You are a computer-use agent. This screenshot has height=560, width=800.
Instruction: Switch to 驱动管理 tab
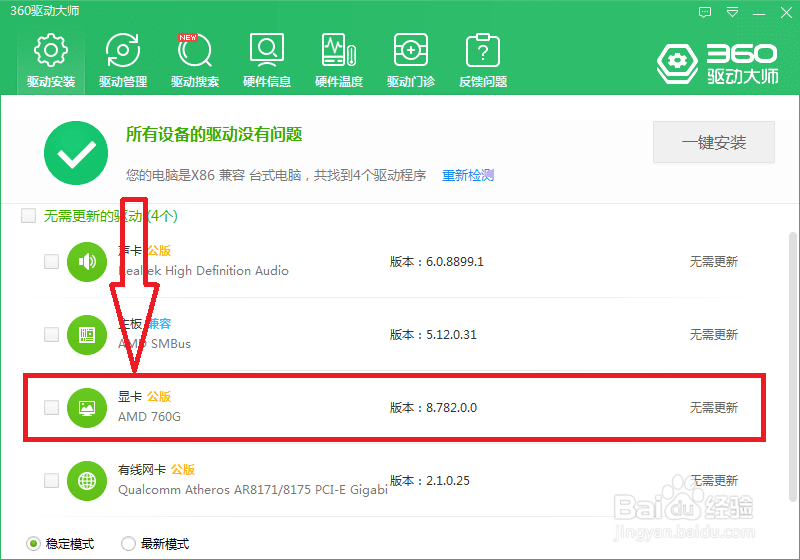(122, 60)
